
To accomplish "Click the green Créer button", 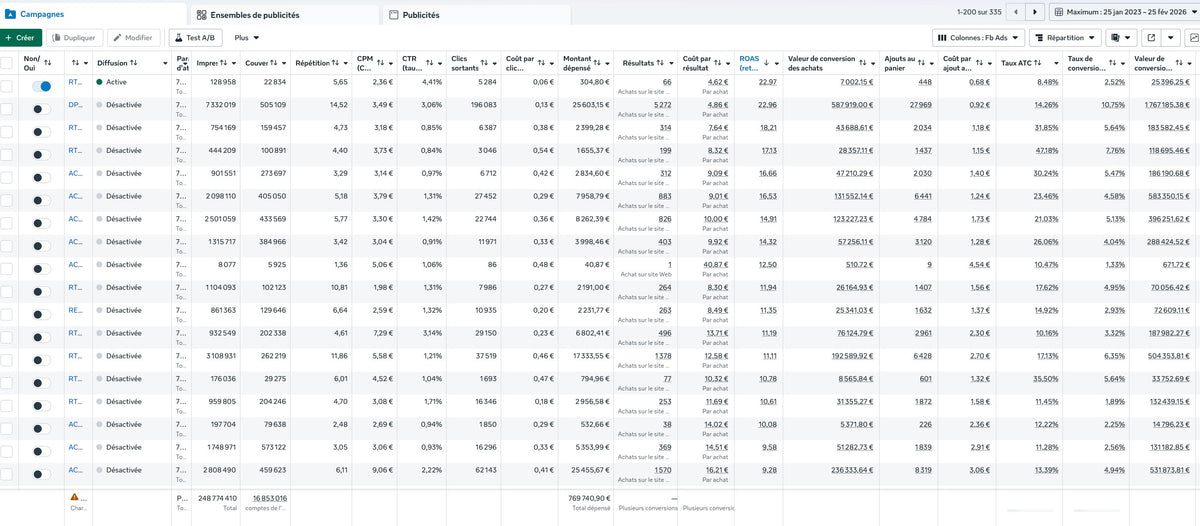I will tap(21, 38).
